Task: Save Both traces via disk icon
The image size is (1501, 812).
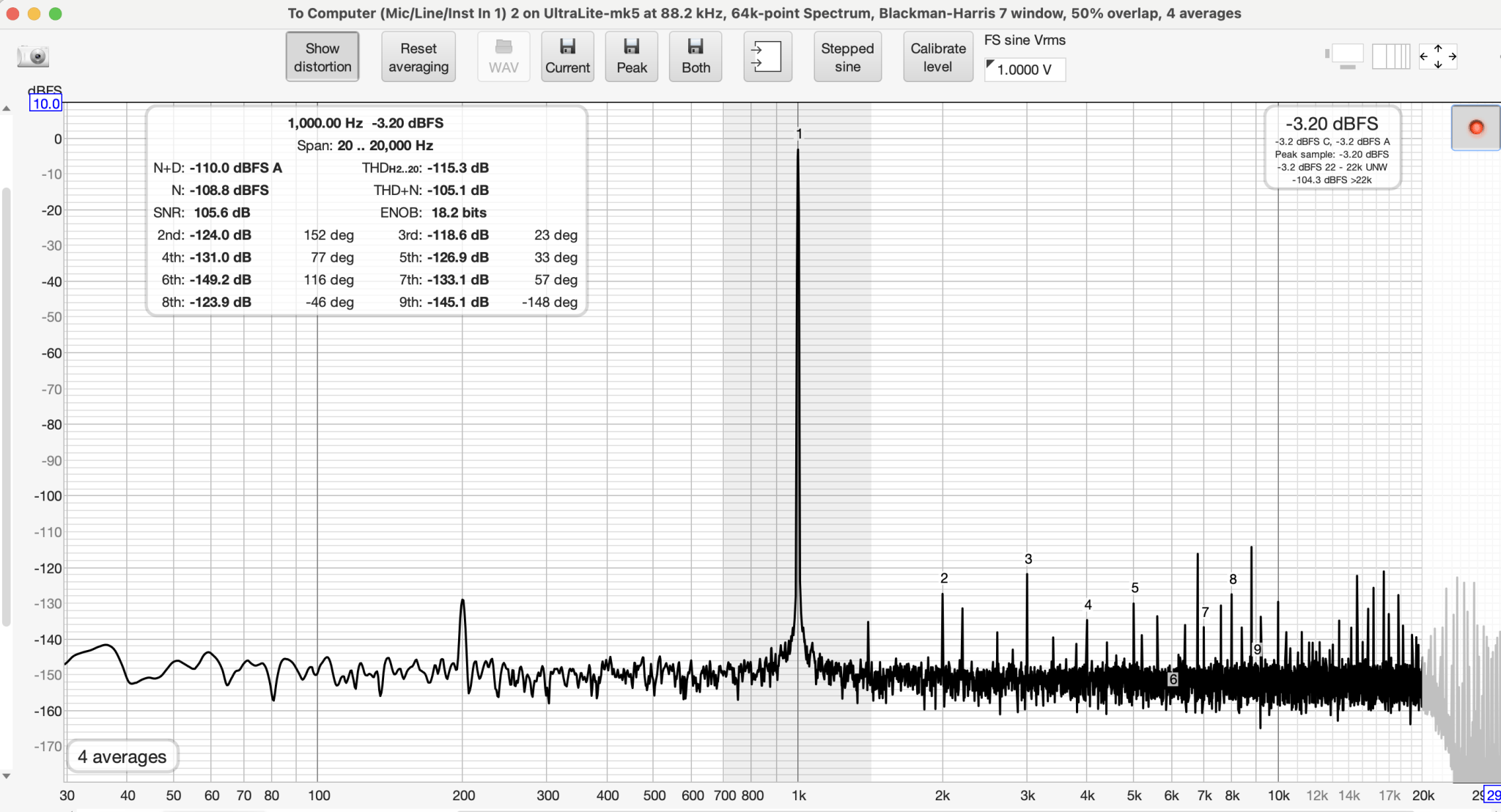Action: tap(696, 56)
